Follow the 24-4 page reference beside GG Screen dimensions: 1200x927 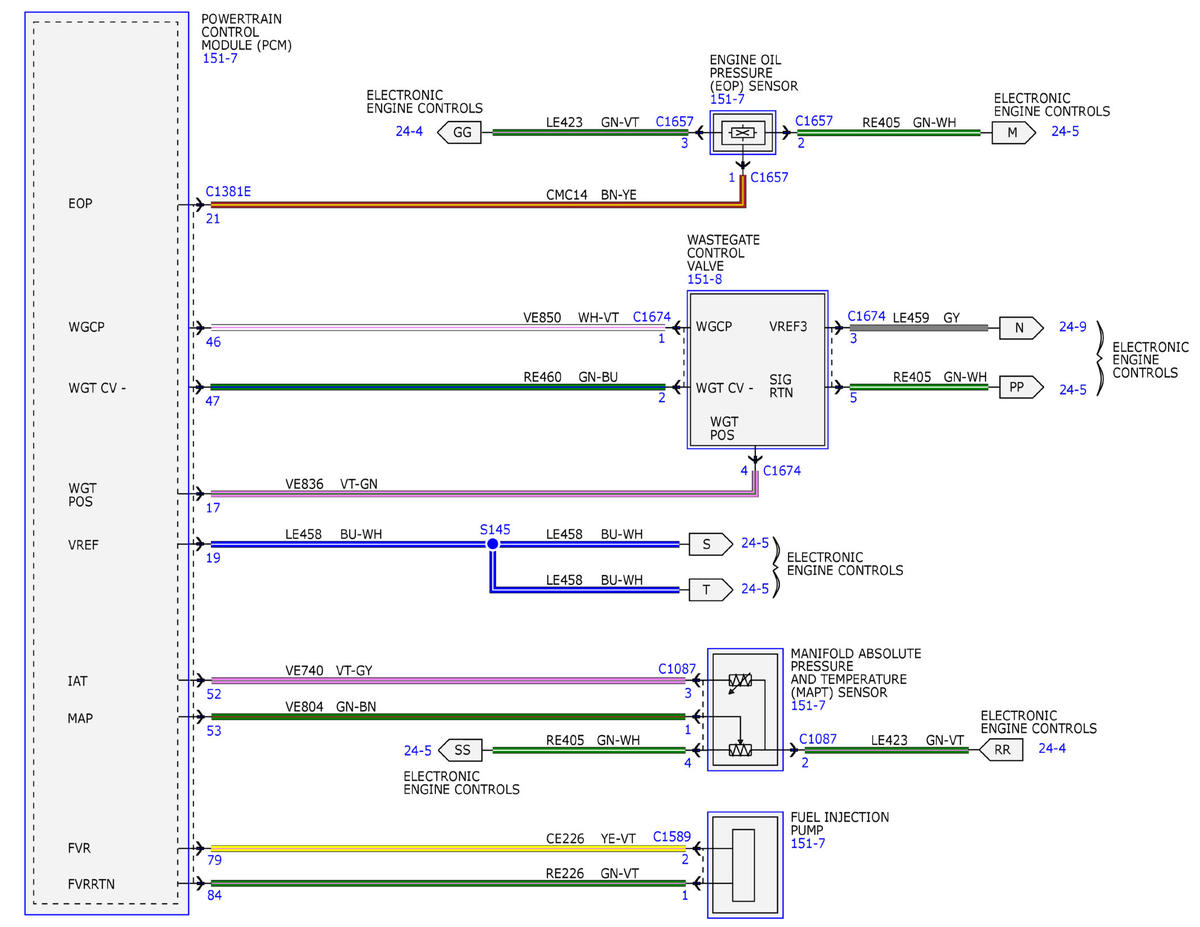click(x=411, y=132)
